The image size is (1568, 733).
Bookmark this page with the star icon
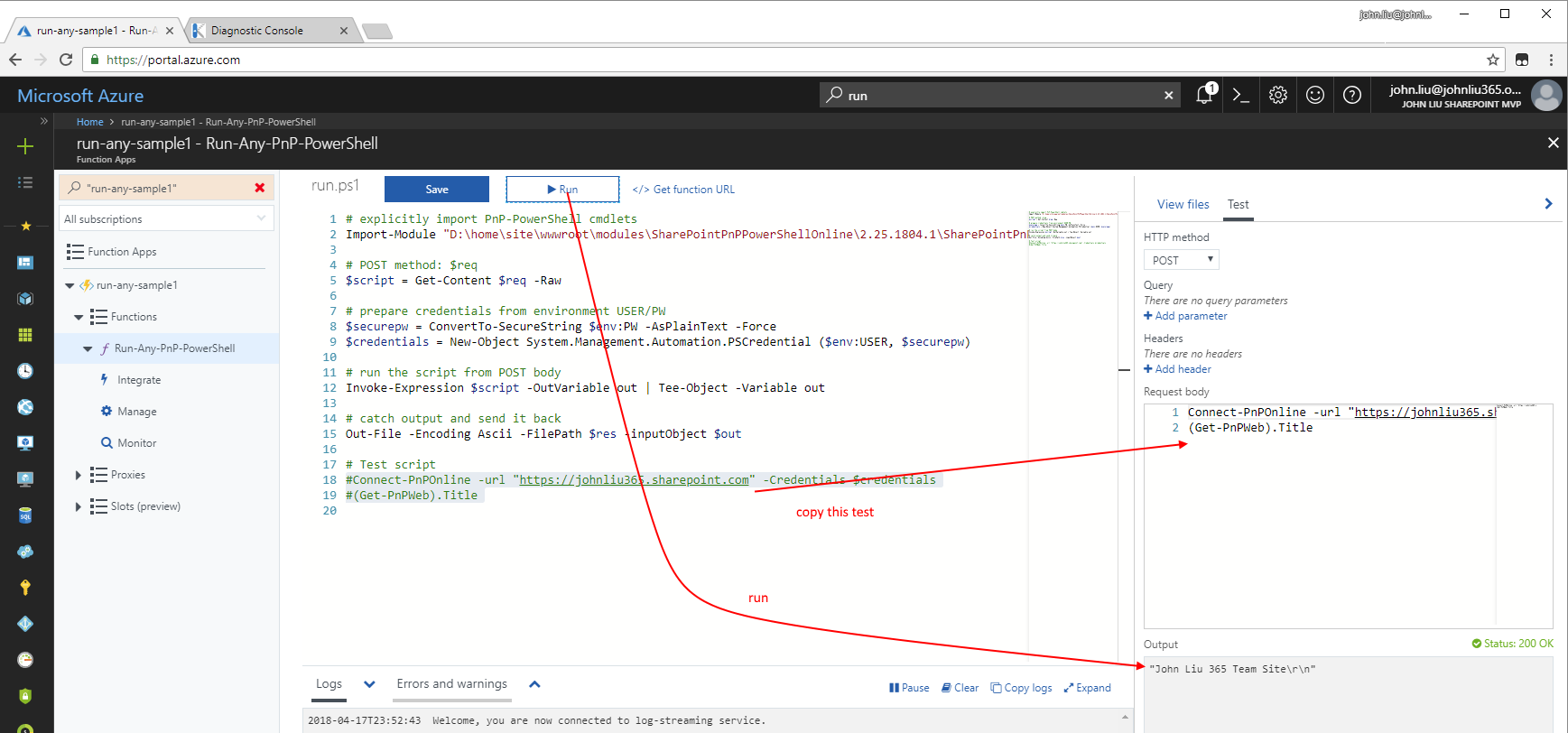coord(1493,60)
